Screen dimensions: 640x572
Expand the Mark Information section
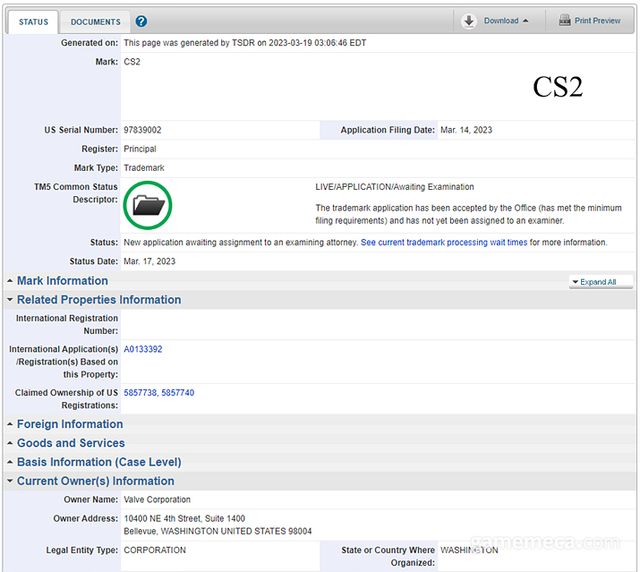pyautogui.click(x=62, y=281)
